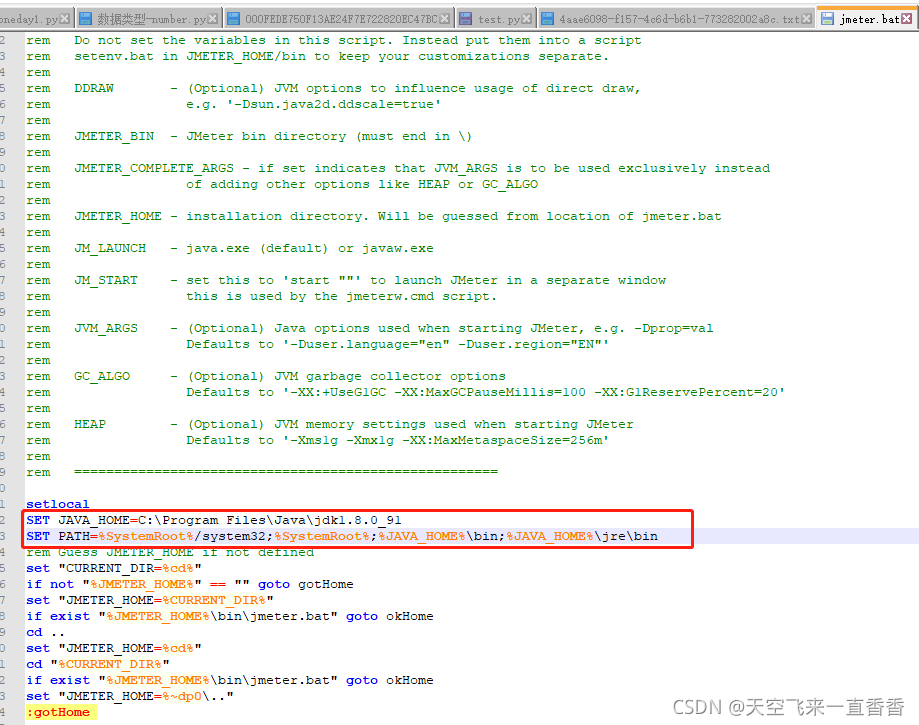Click the X icon on the oneday1.py tab
The width and height of the screenshot is (919, 725).
point(64,17)
